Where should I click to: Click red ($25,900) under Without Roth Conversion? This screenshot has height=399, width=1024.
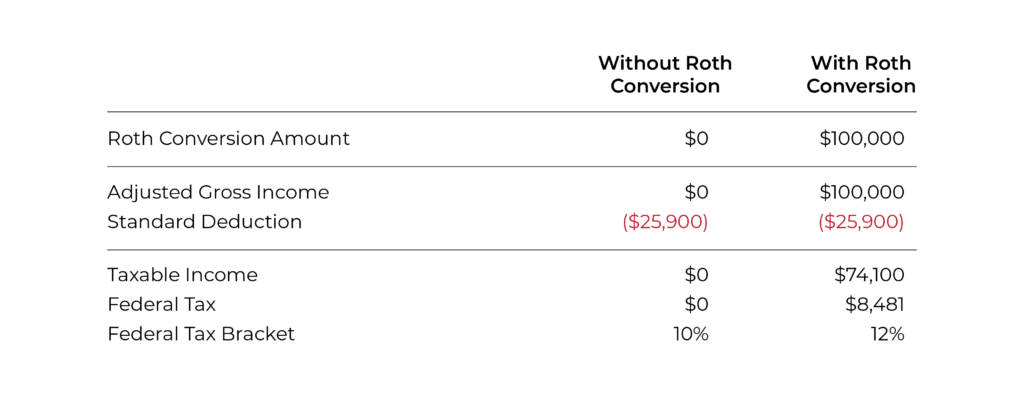click(x=665, y=222)
